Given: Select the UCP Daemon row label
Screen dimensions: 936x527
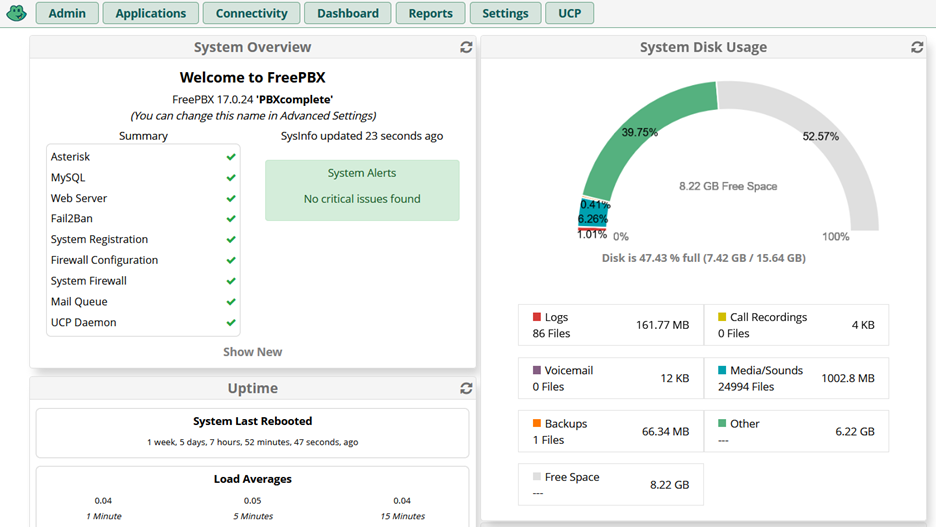Looking at the screenshot, I should [x=84, y=322].
